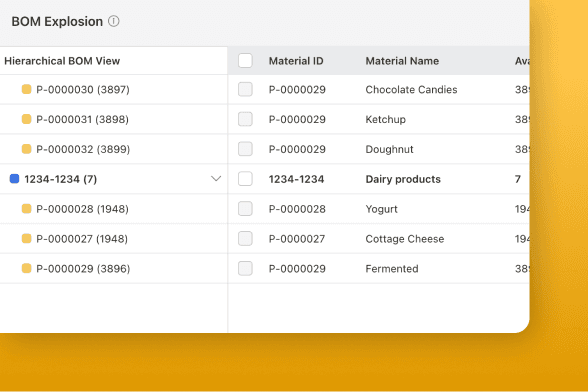Click the Hierarchical BOM View header

pyautogui.click(x=62, y=61)
